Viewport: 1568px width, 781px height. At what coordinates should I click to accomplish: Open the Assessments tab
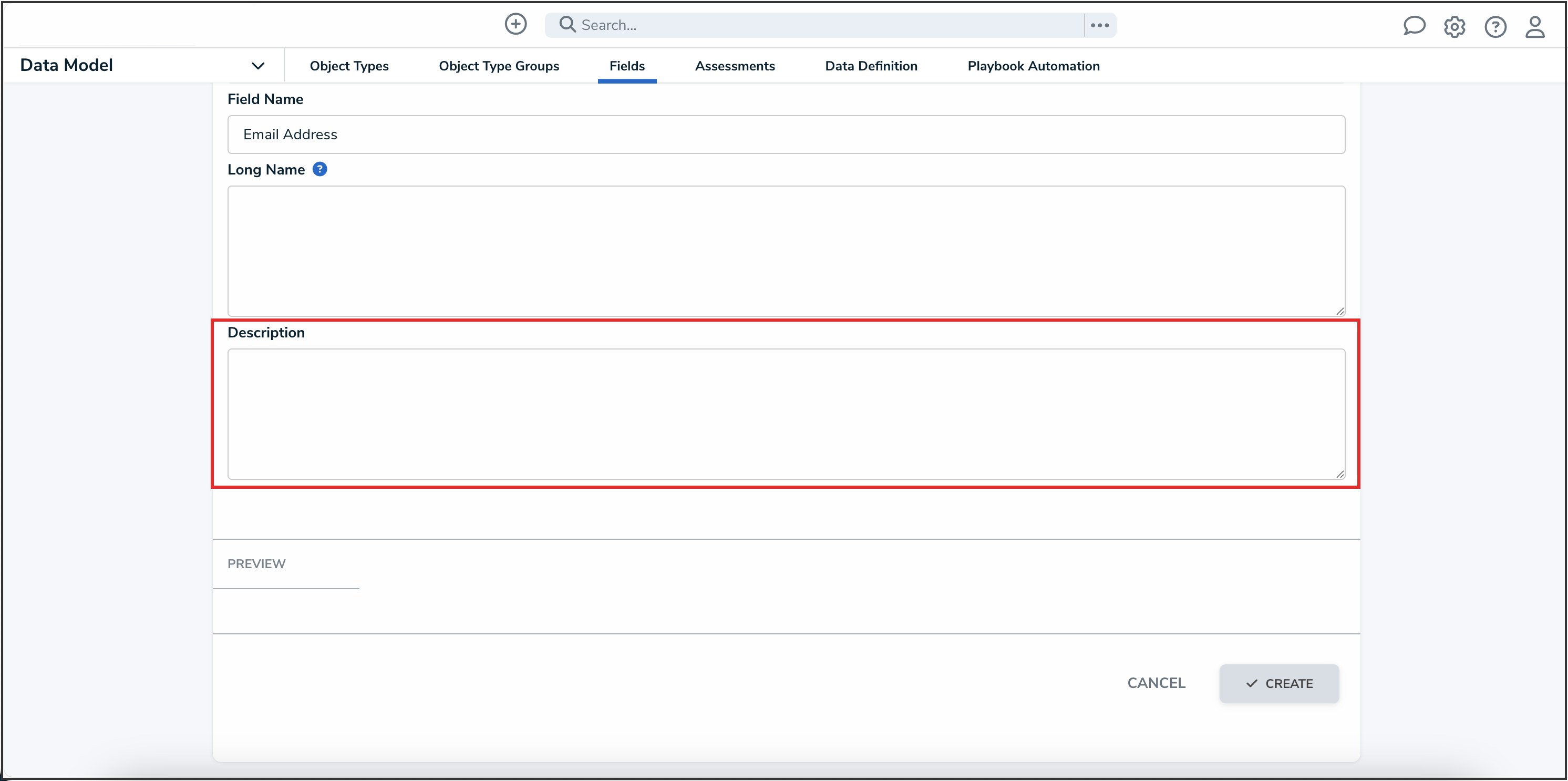coord(735,66)
